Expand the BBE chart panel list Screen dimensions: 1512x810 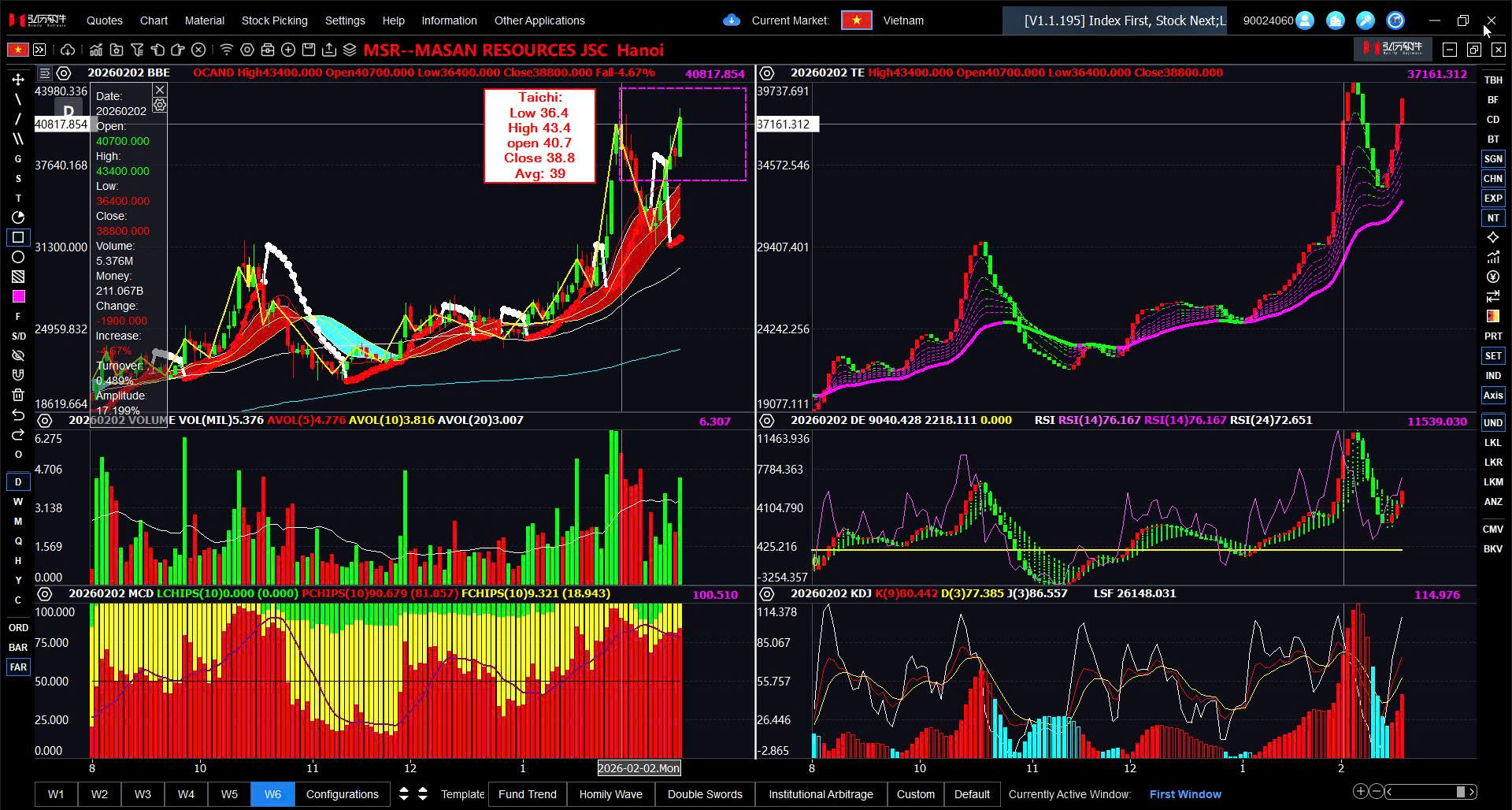[45, 73]
